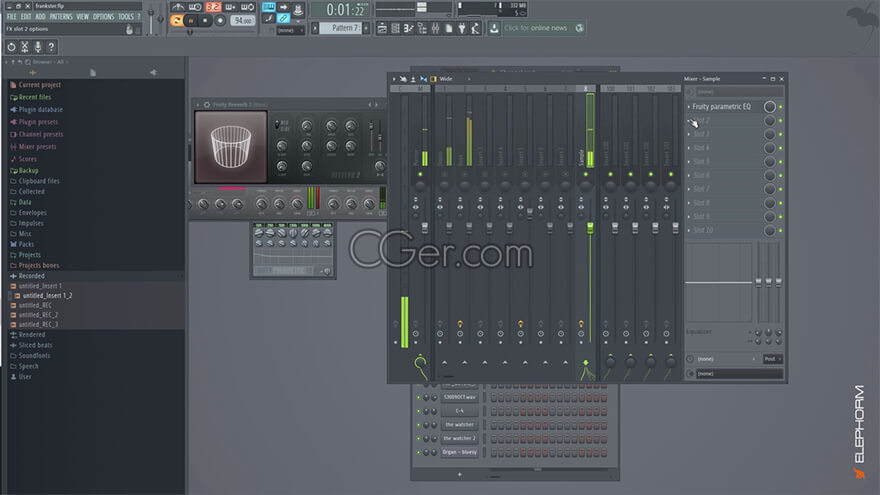Expand the Fruity parametric EQ slot arrow

point(689,107)
